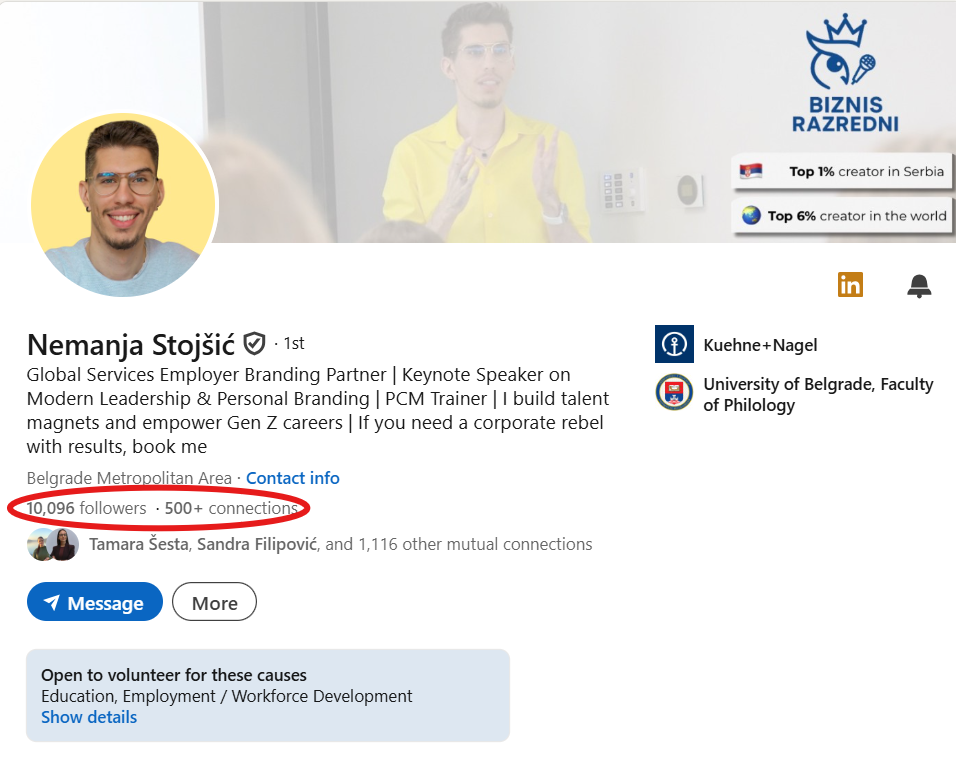Open the profile photo of Nemanja Stojšić
956x763 pixels.
pos(123,206)
